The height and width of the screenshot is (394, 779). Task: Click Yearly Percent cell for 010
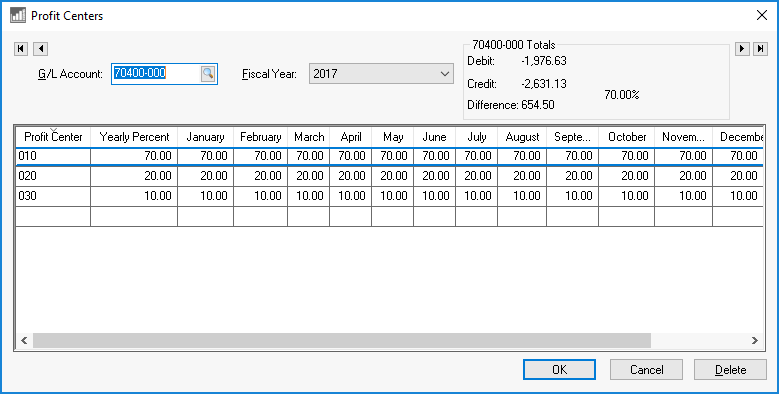134,156
